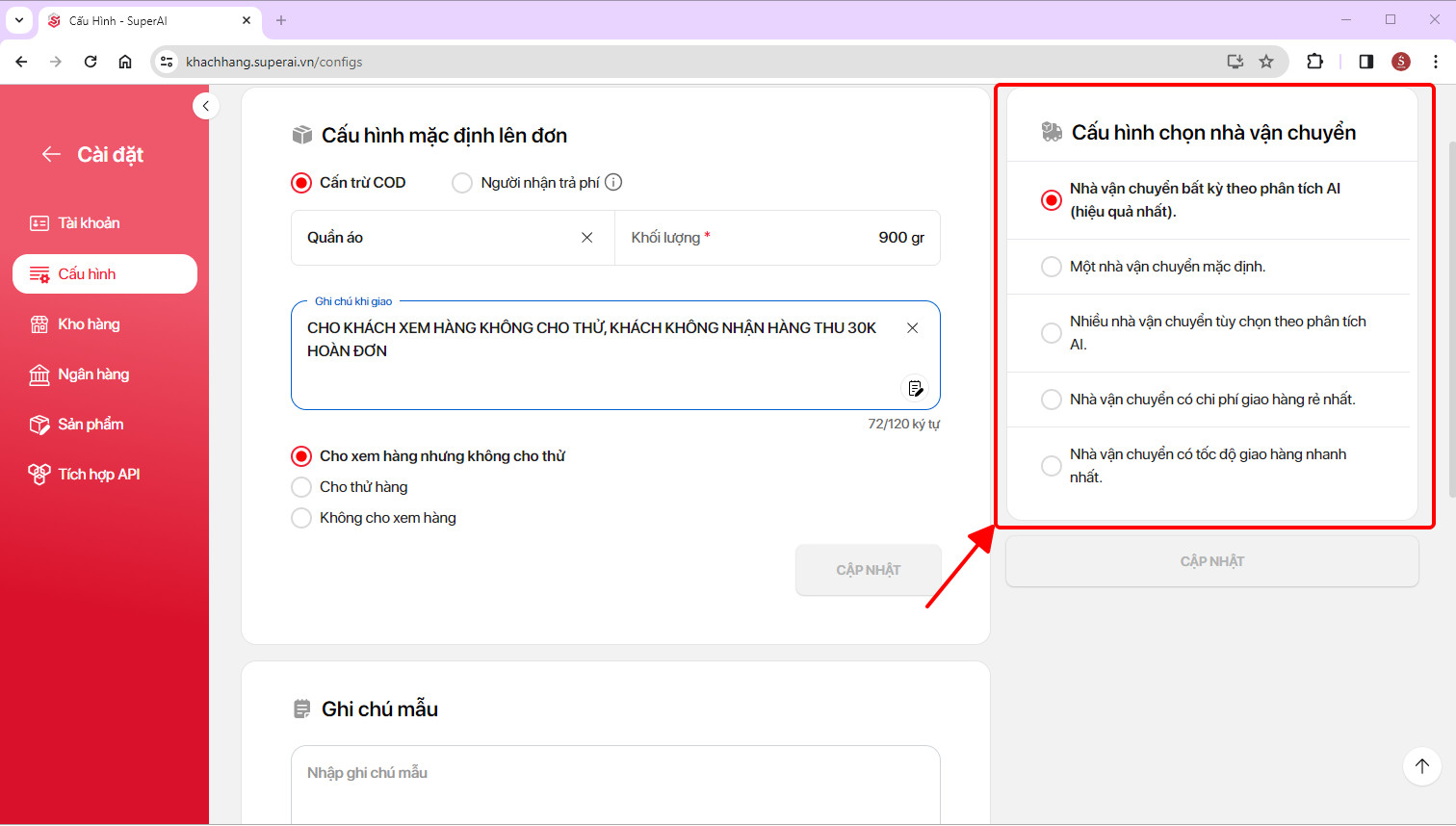Click CẬP NHẬT under carrier config

coord(1212,561)
